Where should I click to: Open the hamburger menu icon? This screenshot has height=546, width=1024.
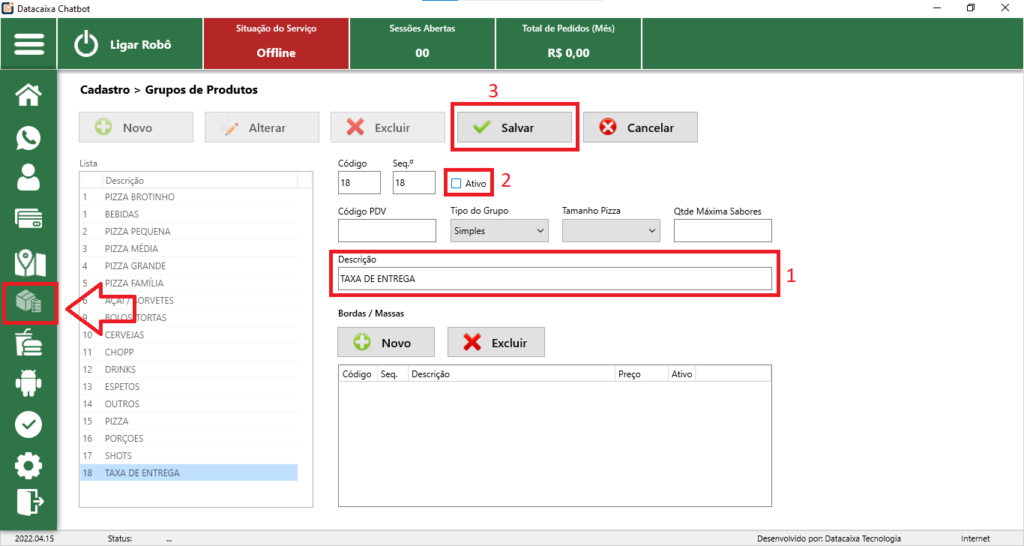pyautogui.click(x=29, y=45)
